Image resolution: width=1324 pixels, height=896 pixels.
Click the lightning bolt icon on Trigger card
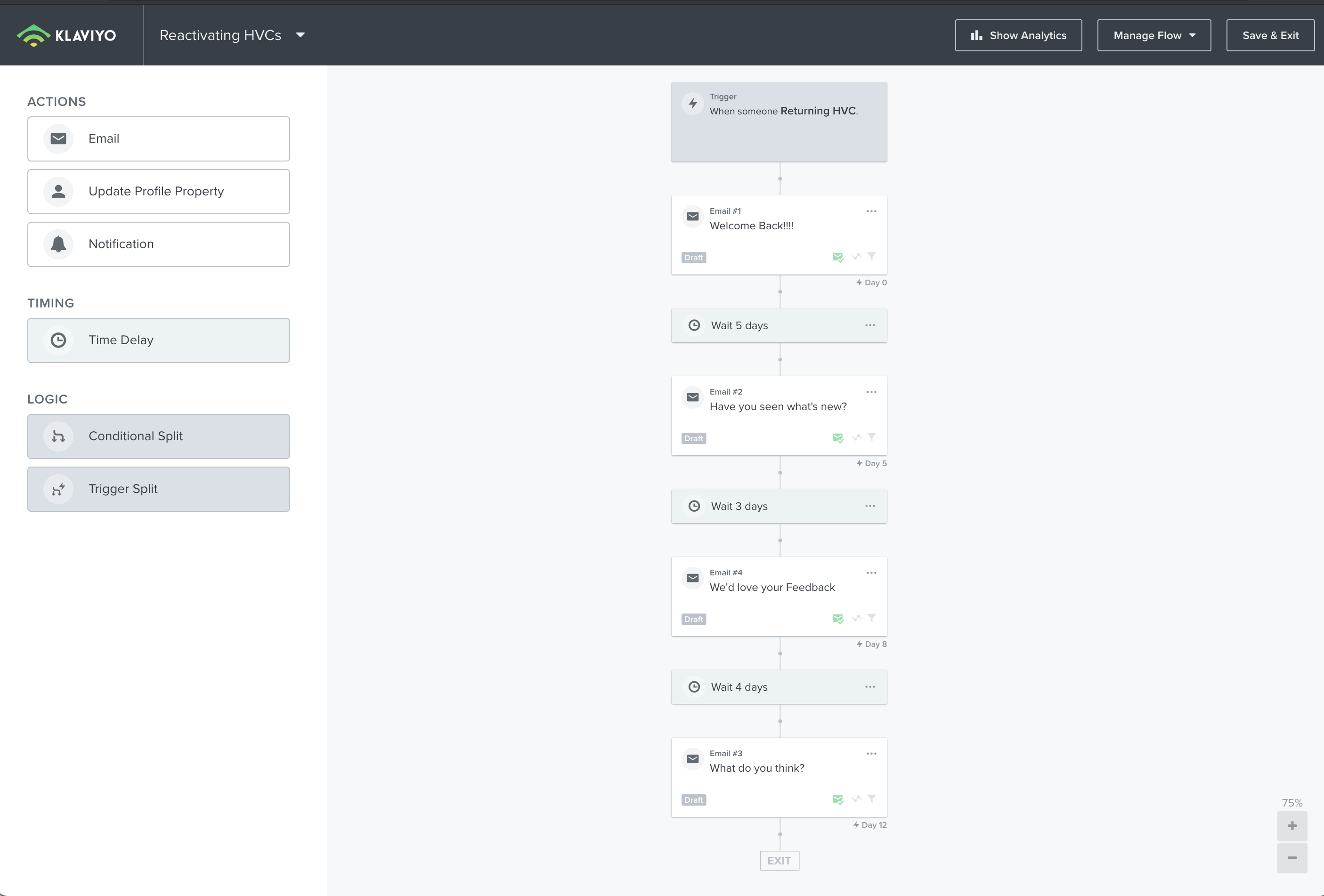[693, 104]
